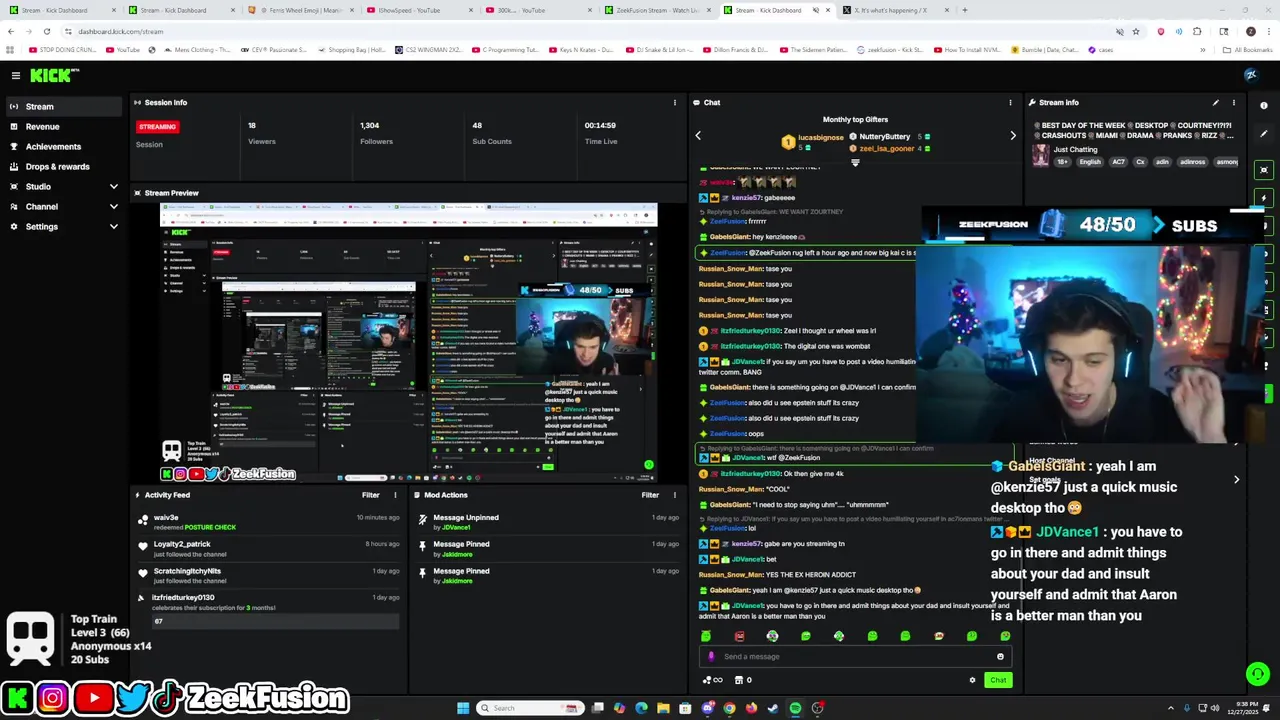Image resolution: width=1280 pixels, height=720 pixels.
Task: Click the shop icon showing 0
Action: [743, 680]
